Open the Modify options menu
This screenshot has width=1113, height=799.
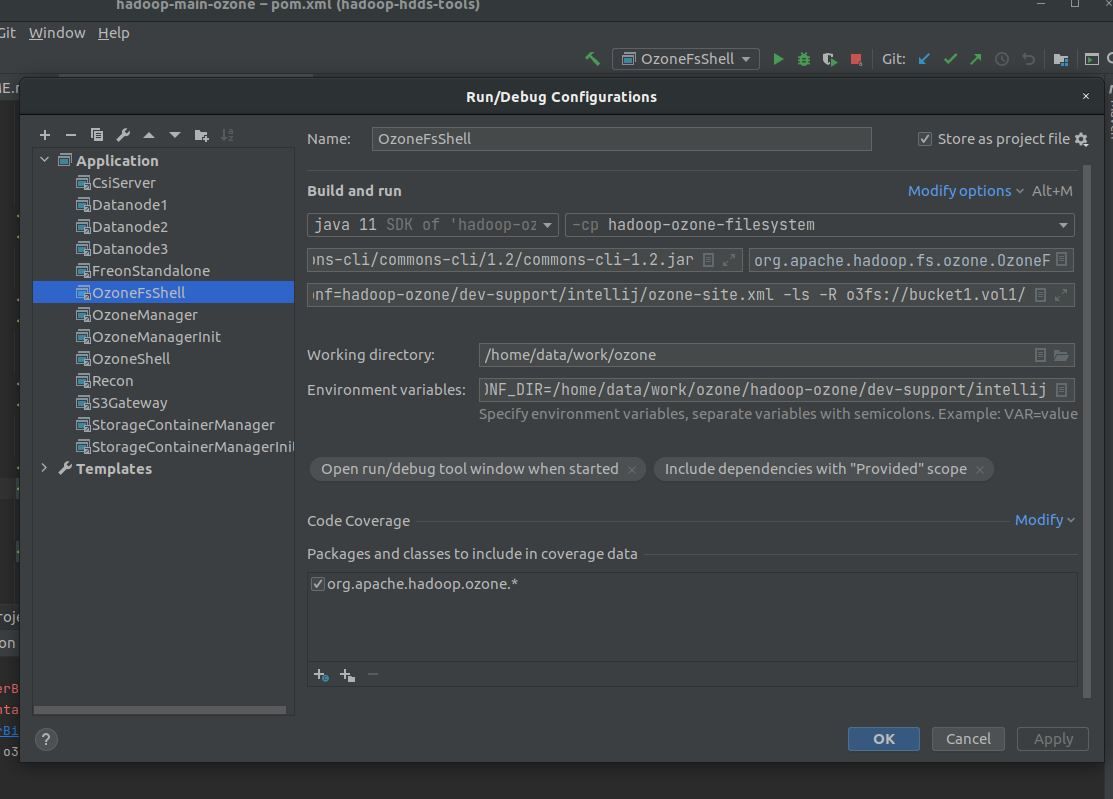959,191
